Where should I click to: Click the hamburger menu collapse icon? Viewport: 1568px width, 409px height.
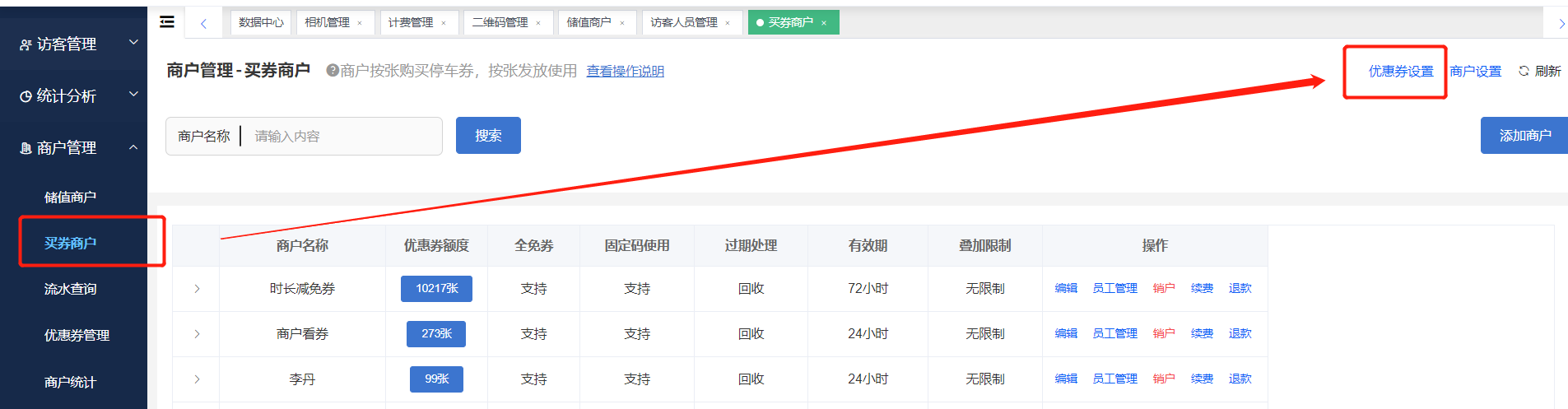tap(167, 22)
